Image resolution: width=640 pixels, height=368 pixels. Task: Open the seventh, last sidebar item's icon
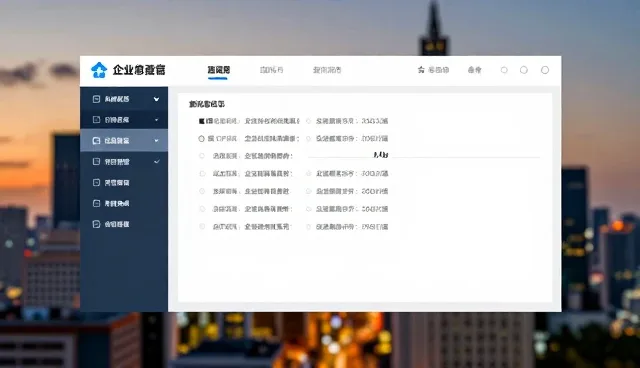coord(96,224)
